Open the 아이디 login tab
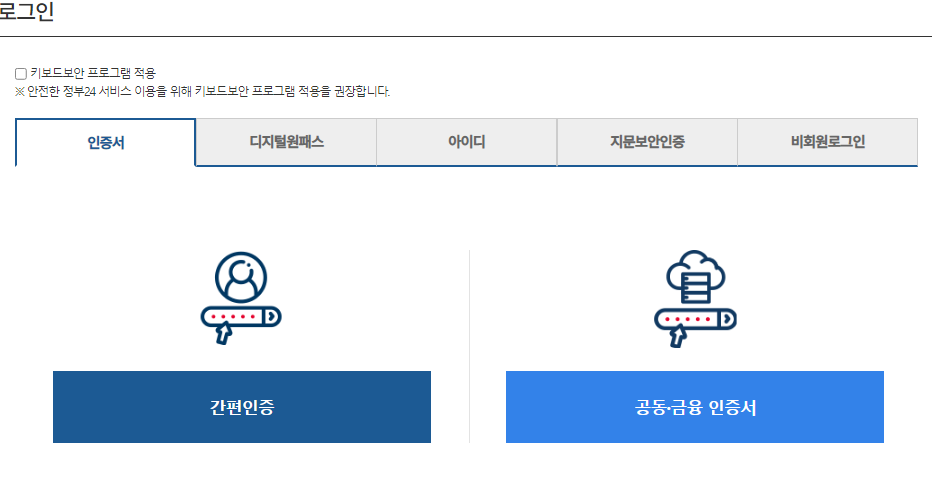 pos(467,142)
